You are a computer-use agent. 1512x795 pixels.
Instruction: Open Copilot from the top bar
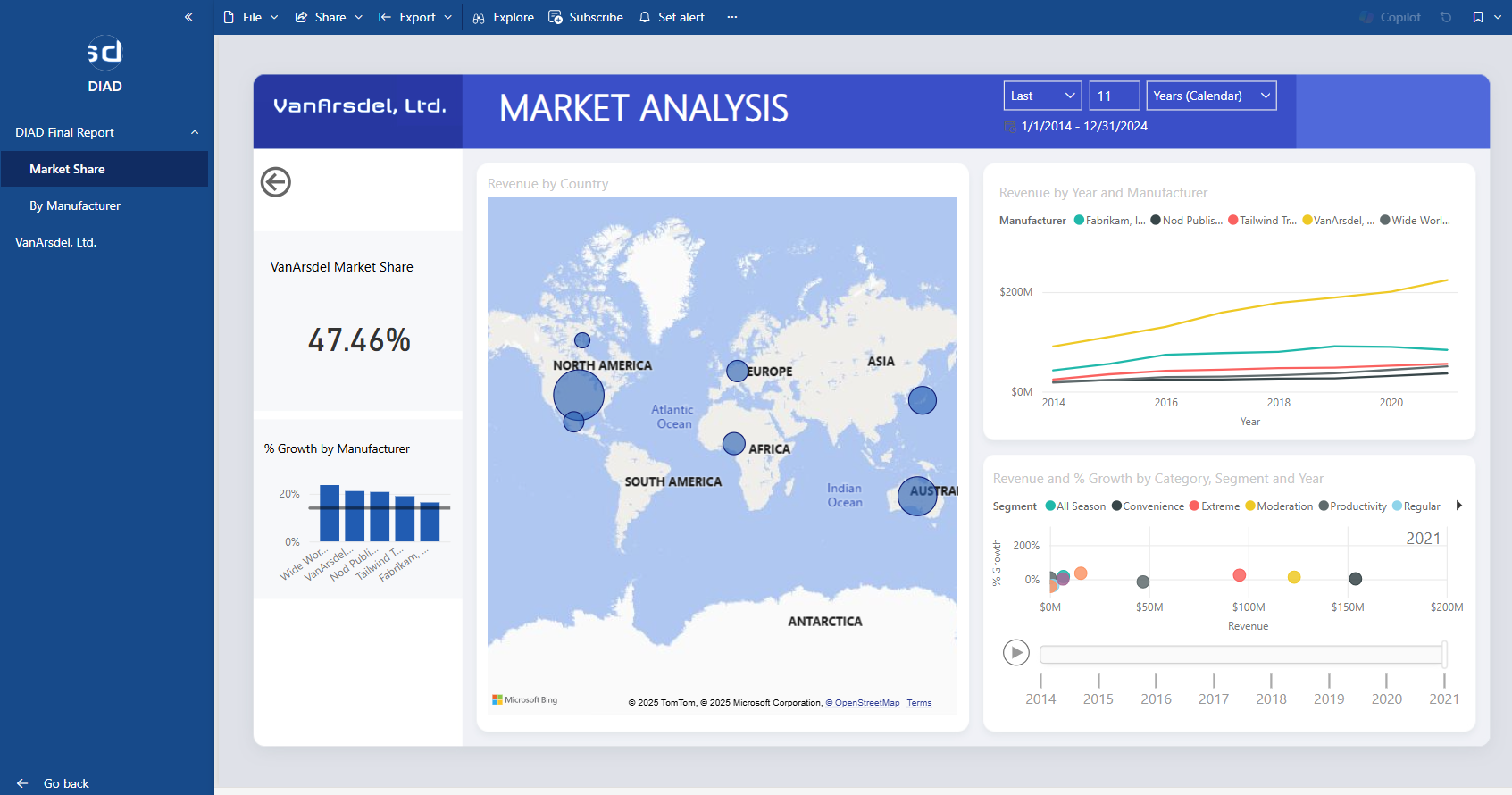click(1391, 17)
